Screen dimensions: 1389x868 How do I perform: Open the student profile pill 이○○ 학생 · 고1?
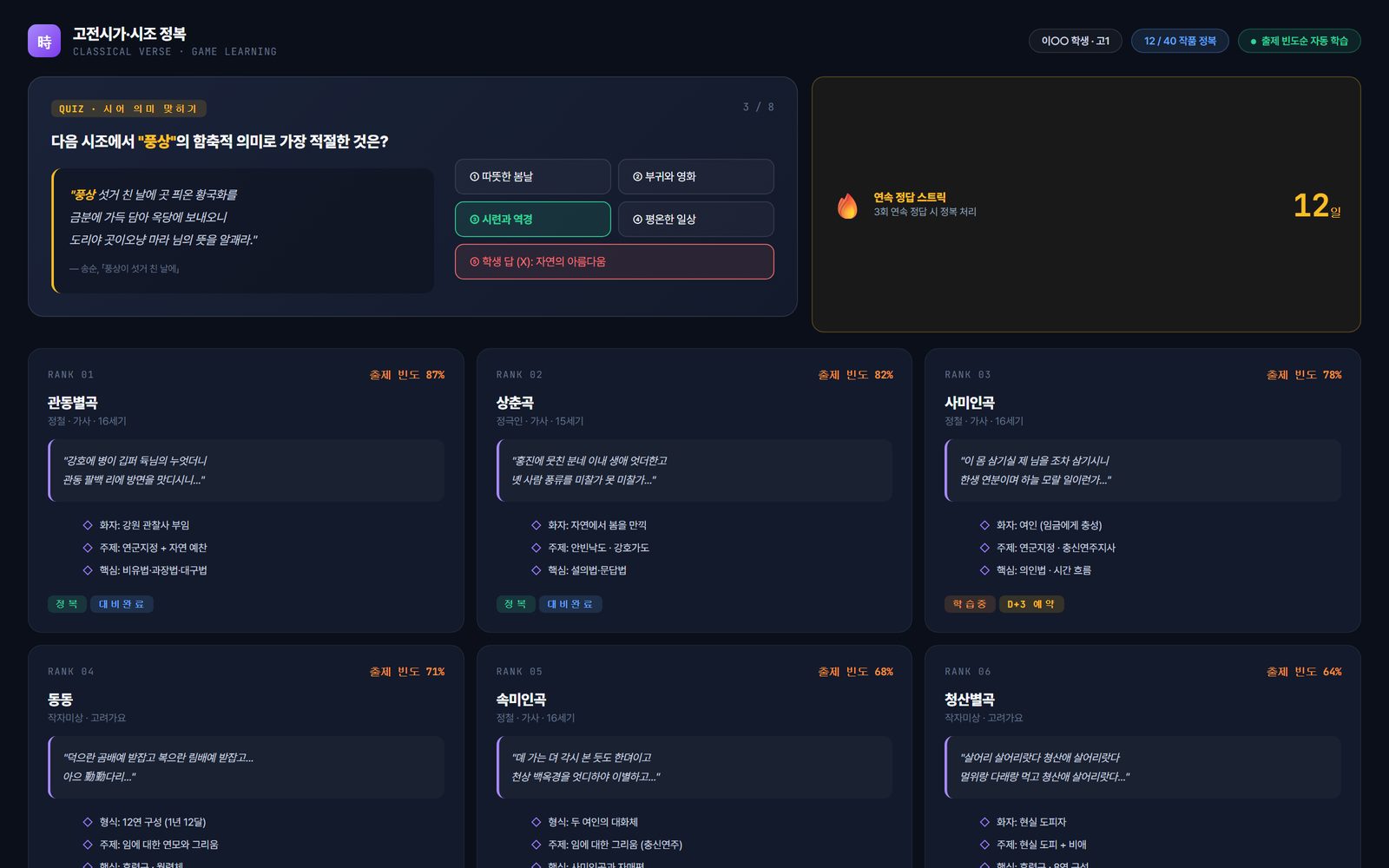pos(1075,41)
